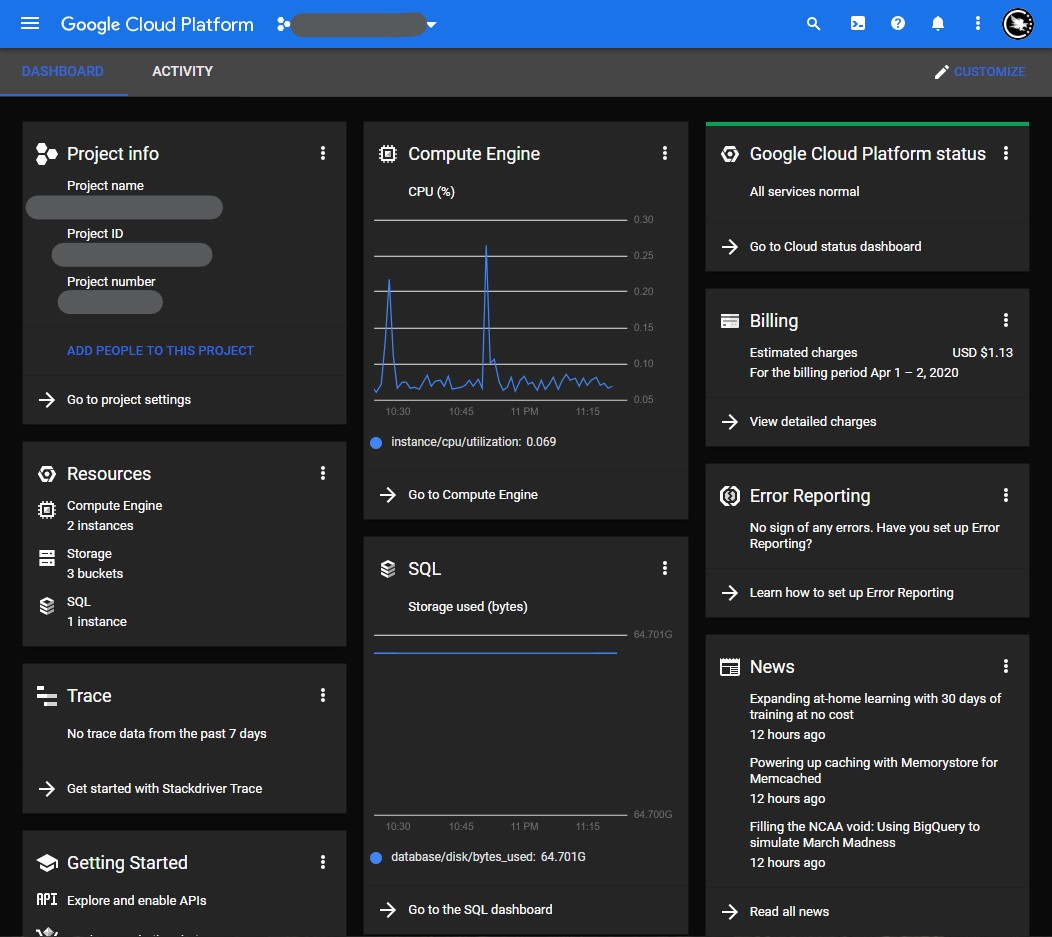This screenshot has width=1052, height=937.
Task: Click the SQL storage used chart line
Action: [495, 653]
